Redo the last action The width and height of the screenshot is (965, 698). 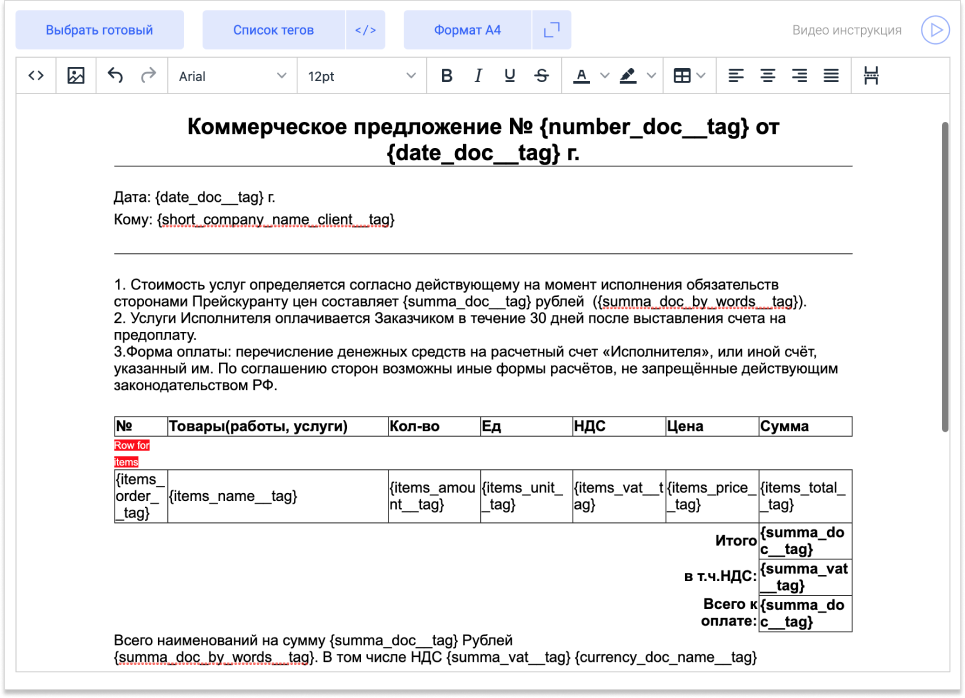[x=148, y=76]
